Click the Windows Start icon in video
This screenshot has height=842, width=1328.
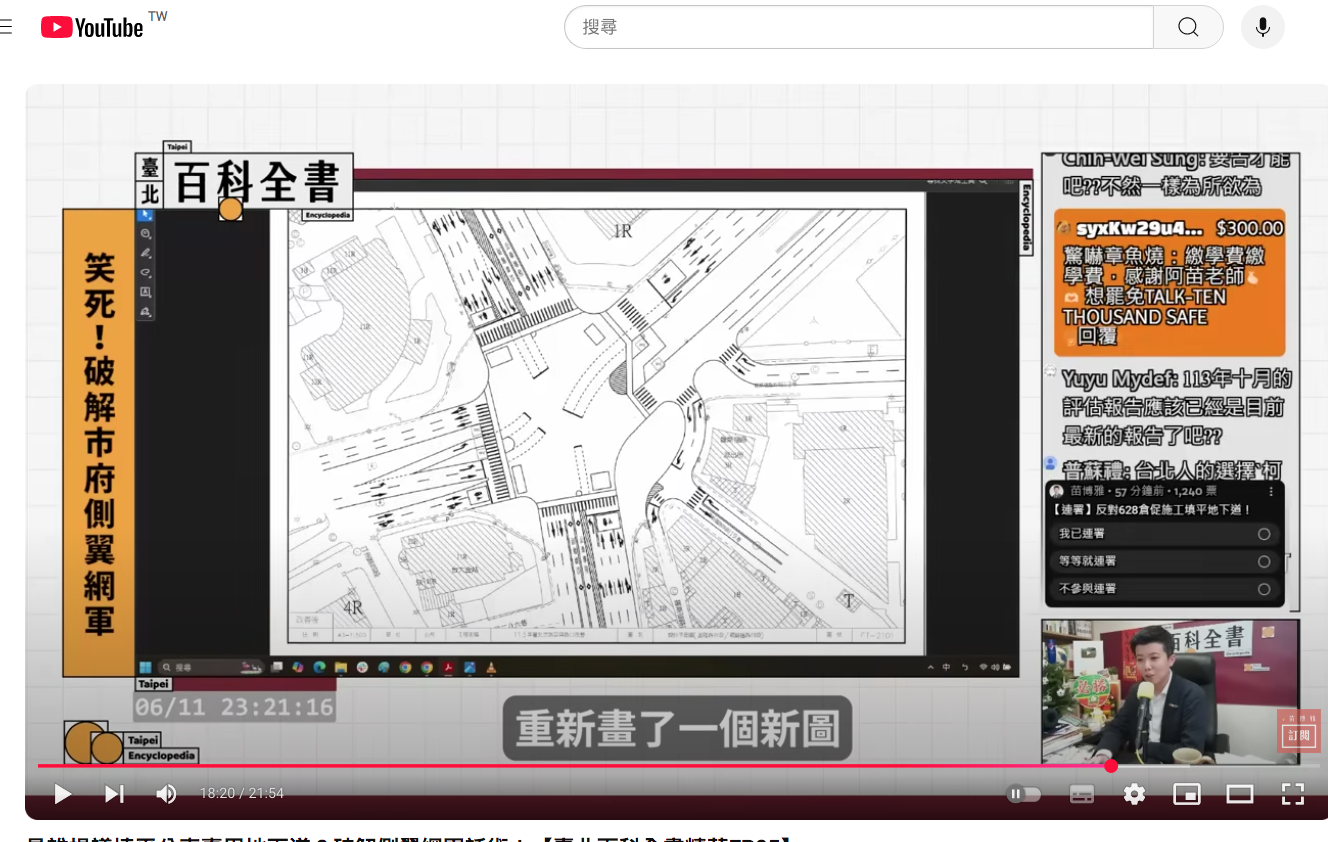coord(145,667)
